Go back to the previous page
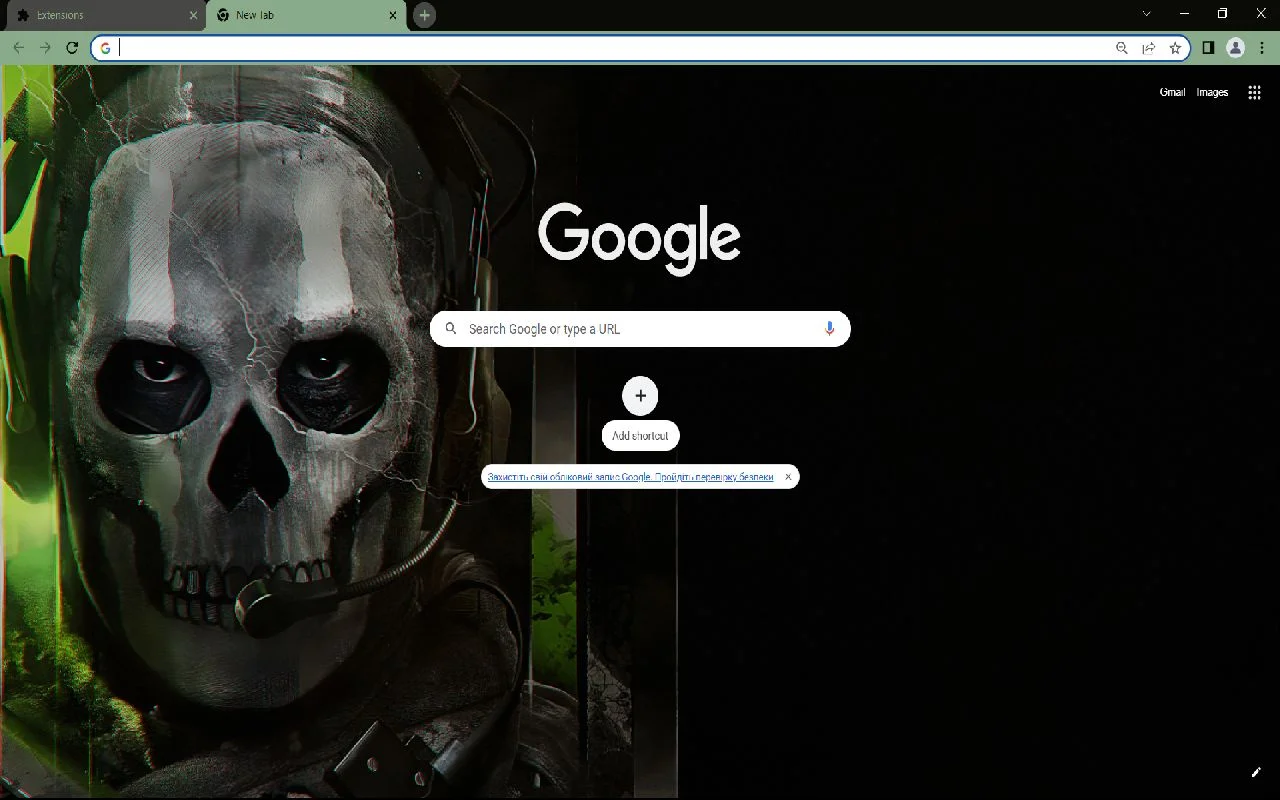 [x=19, y=48]
